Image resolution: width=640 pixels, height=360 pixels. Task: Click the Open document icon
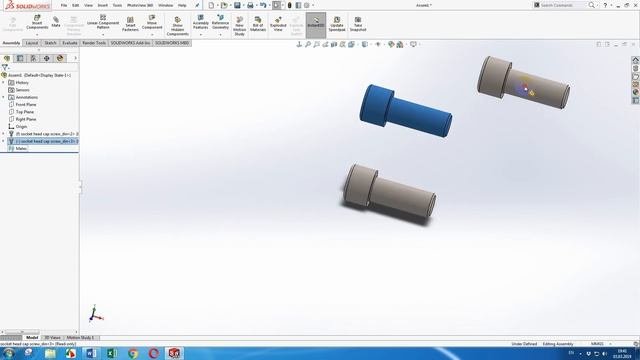pyautogui.click(x=224, y=5)
